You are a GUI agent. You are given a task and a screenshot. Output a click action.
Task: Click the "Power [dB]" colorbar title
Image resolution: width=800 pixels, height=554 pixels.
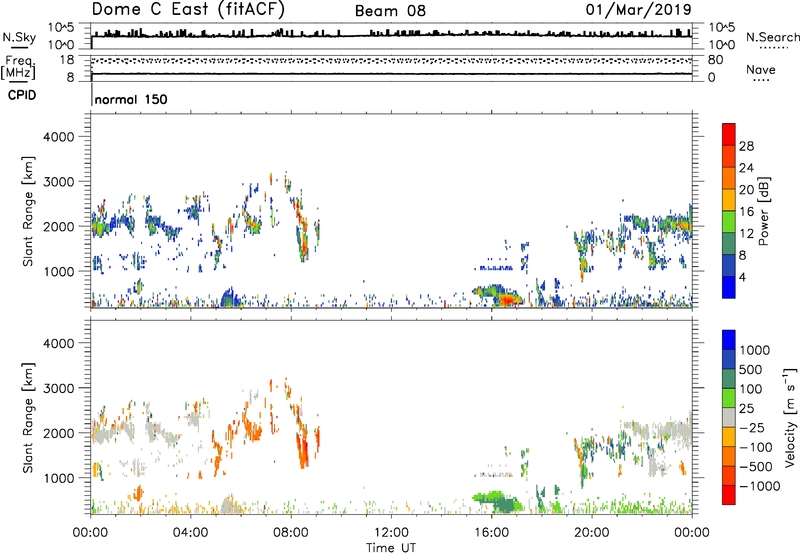764,211
